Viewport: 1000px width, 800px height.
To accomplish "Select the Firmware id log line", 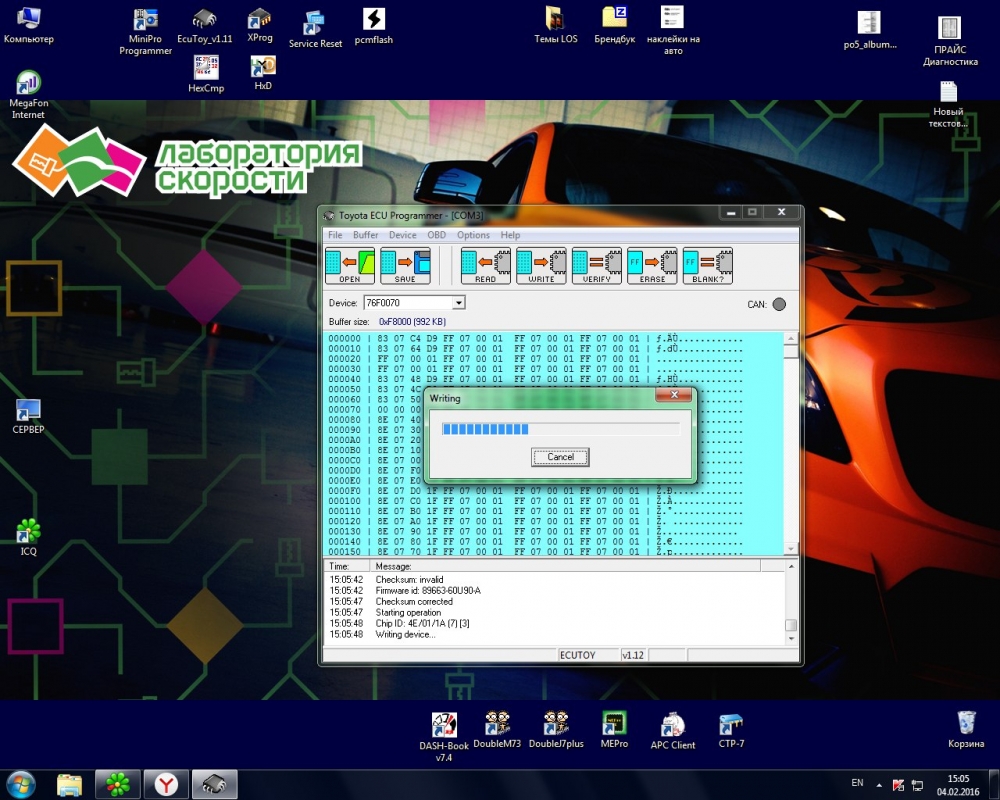I will [x=428, y=591].
